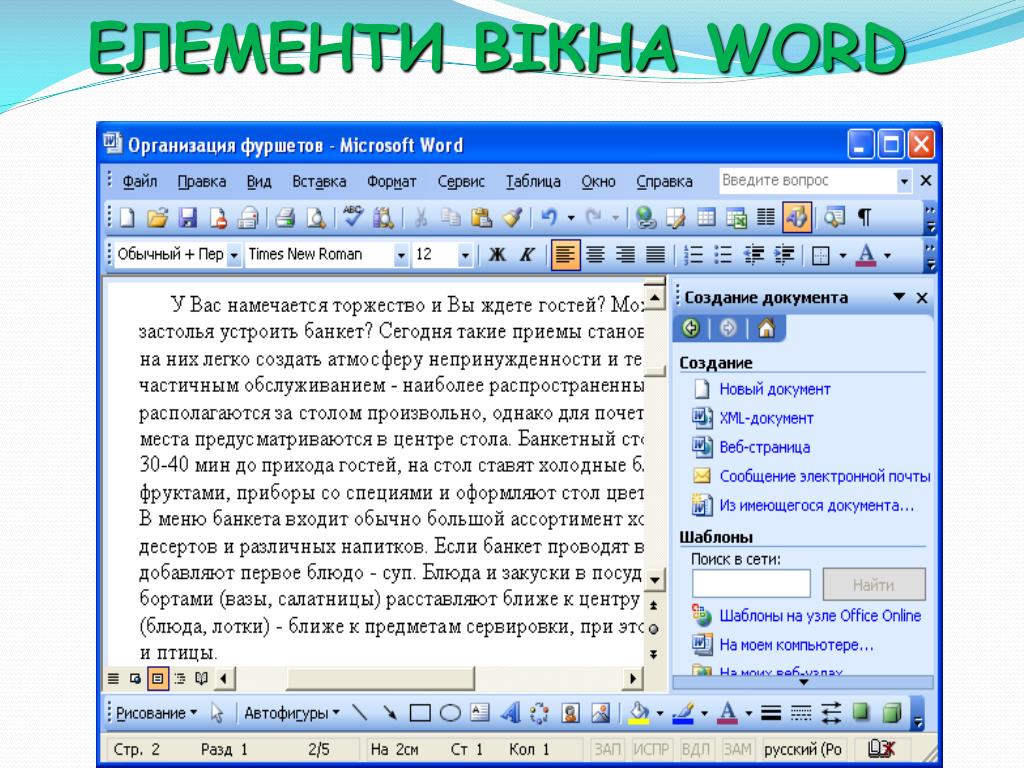Click the Print icon in the toolbar
The height and width of the screenshot is (768, 1024).
[x=285, y=217]
